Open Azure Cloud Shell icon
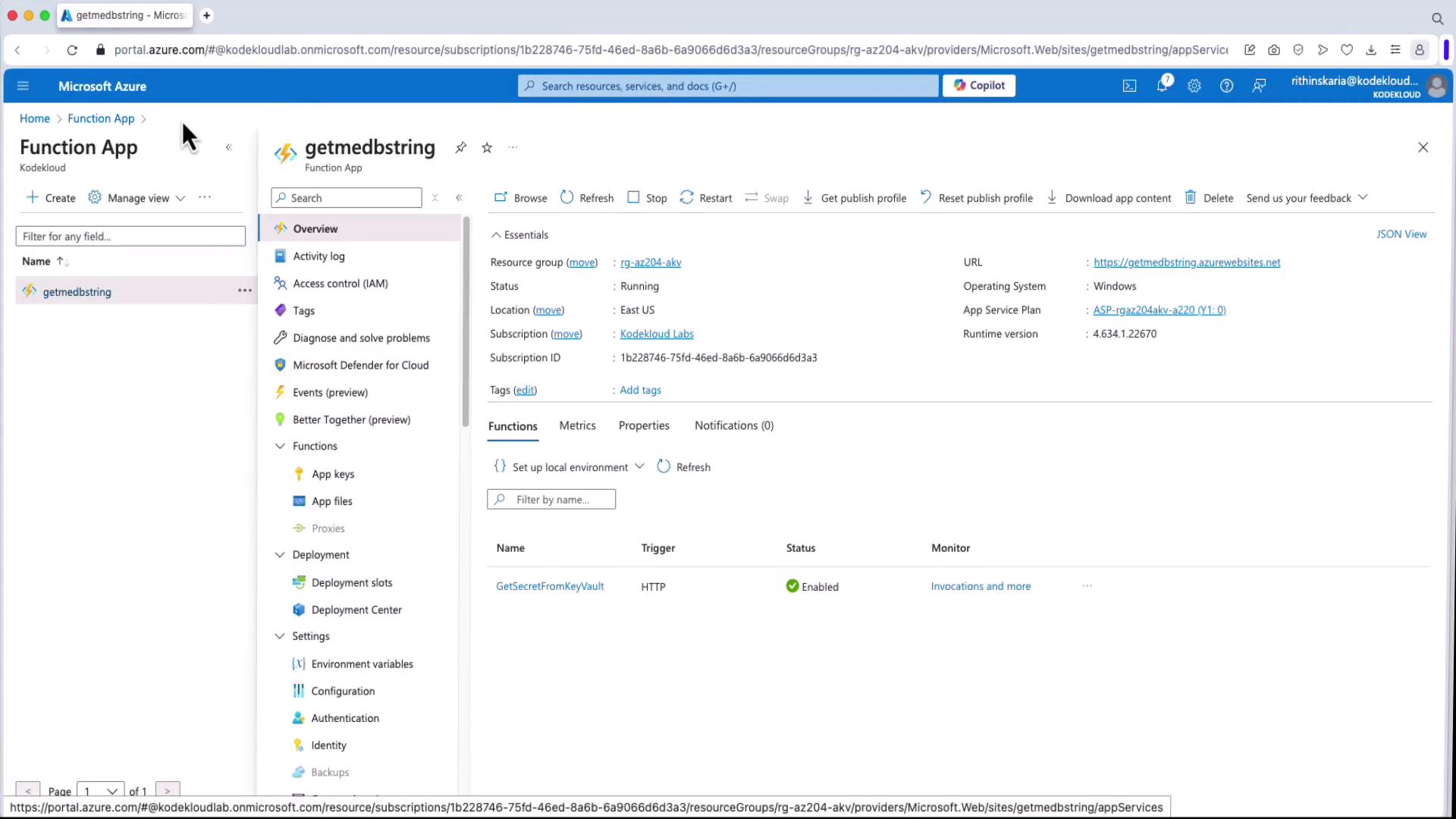Image resolution: width=1456 pixels, height=819 pixels. [1129, 86]
